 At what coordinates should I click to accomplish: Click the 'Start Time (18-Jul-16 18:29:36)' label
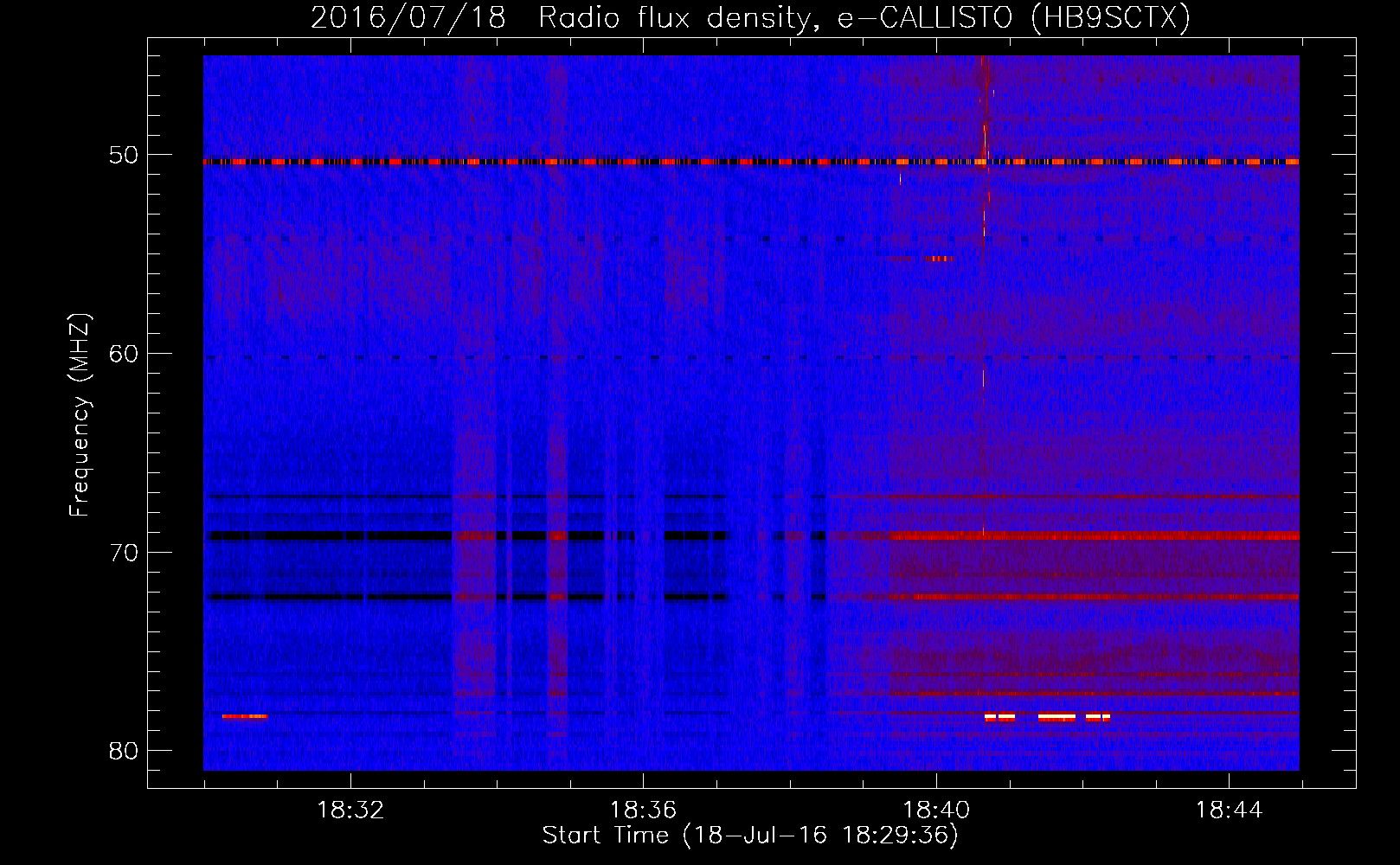point(750,836)
